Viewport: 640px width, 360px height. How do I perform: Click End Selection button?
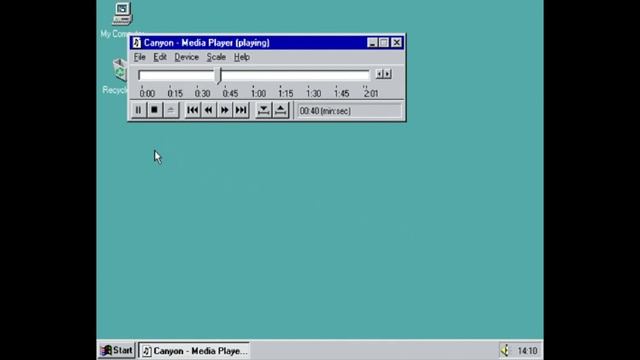[280, 110]
